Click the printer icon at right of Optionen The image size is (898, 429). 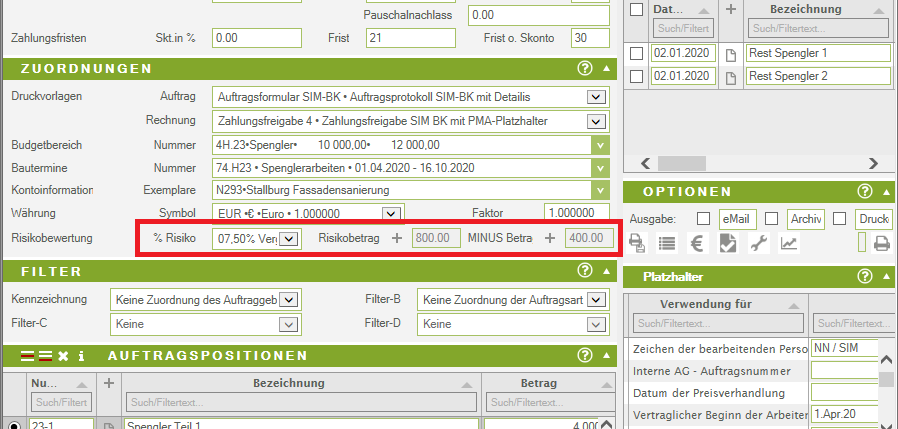(882, 242)
